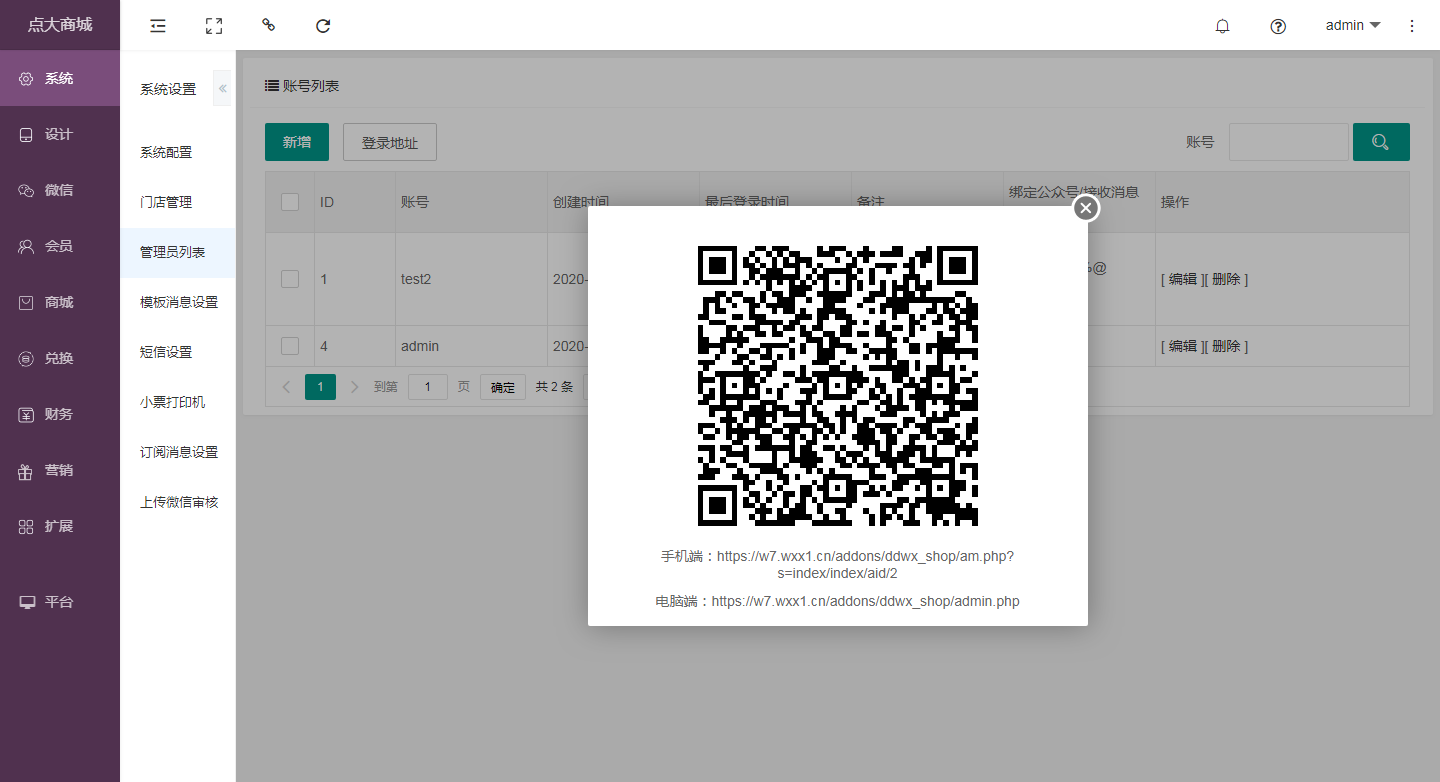
Task: Open the 商城 sidebar section
Action: click(60, 302)
